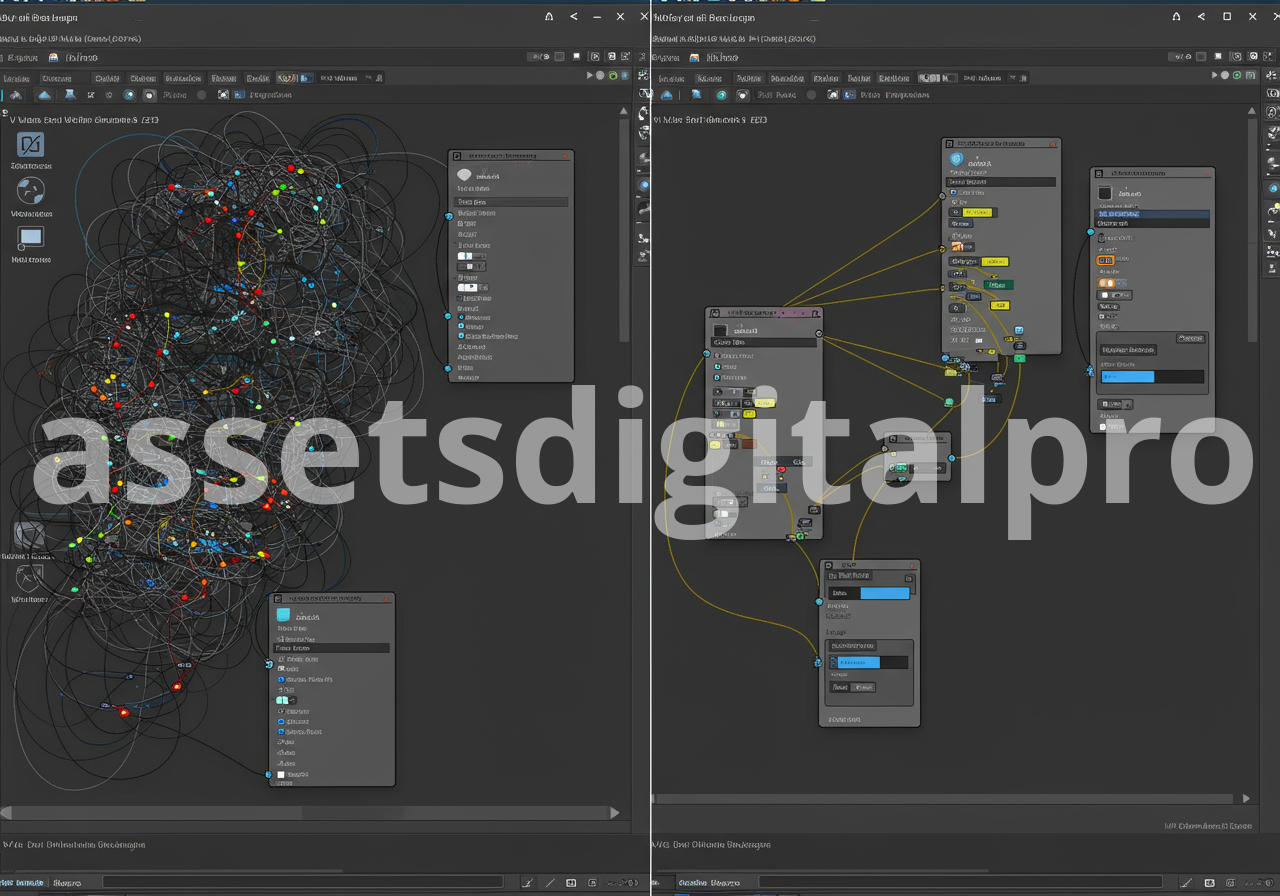This screenshot has width=1280, height=896.
Task: Close the left window's upper node via its red dot
Action: click(565, 156)
